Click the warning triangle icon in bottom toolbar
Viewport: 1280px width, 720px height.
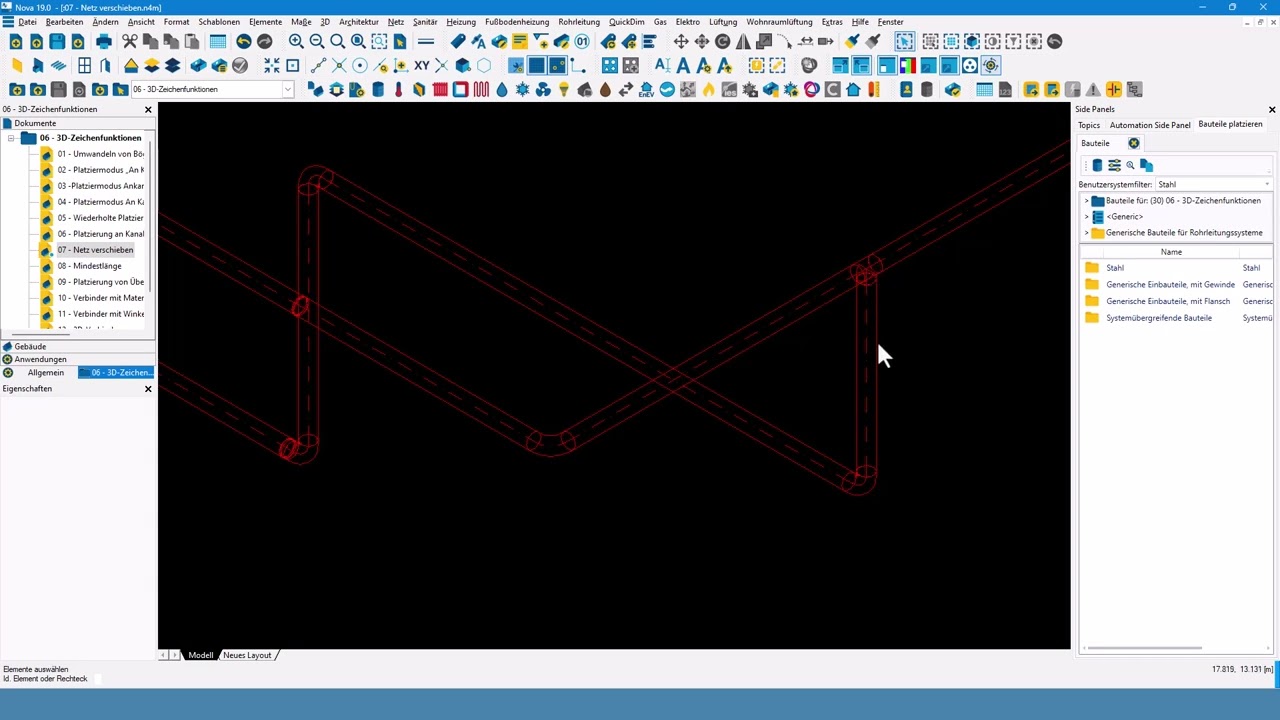[1093, 90]
